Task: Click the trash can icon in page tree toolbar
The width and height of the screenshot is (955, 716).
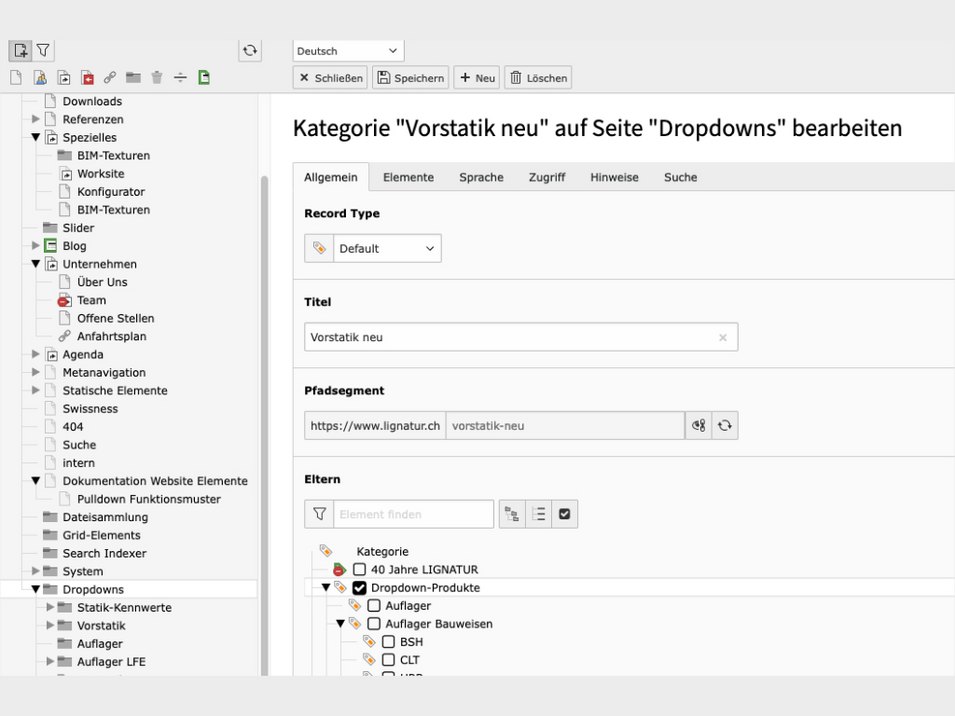Action: [x=157, y=77]
